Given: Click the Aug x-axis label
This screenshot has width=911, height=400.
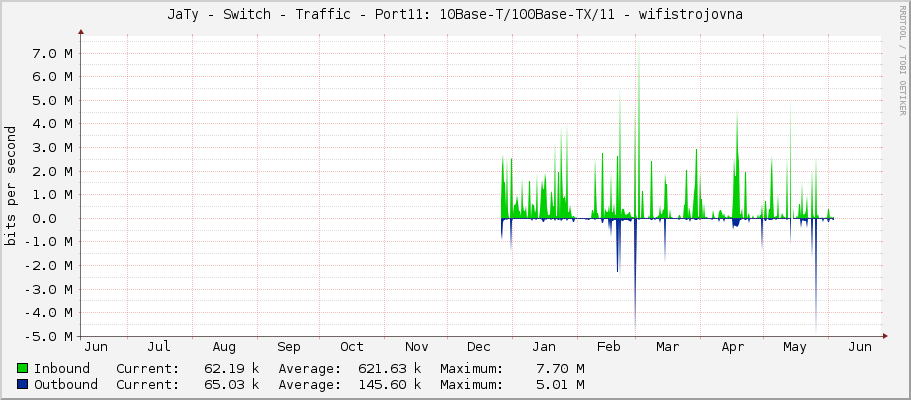Looking at the screenshot, I should click(x=224, y=347).
